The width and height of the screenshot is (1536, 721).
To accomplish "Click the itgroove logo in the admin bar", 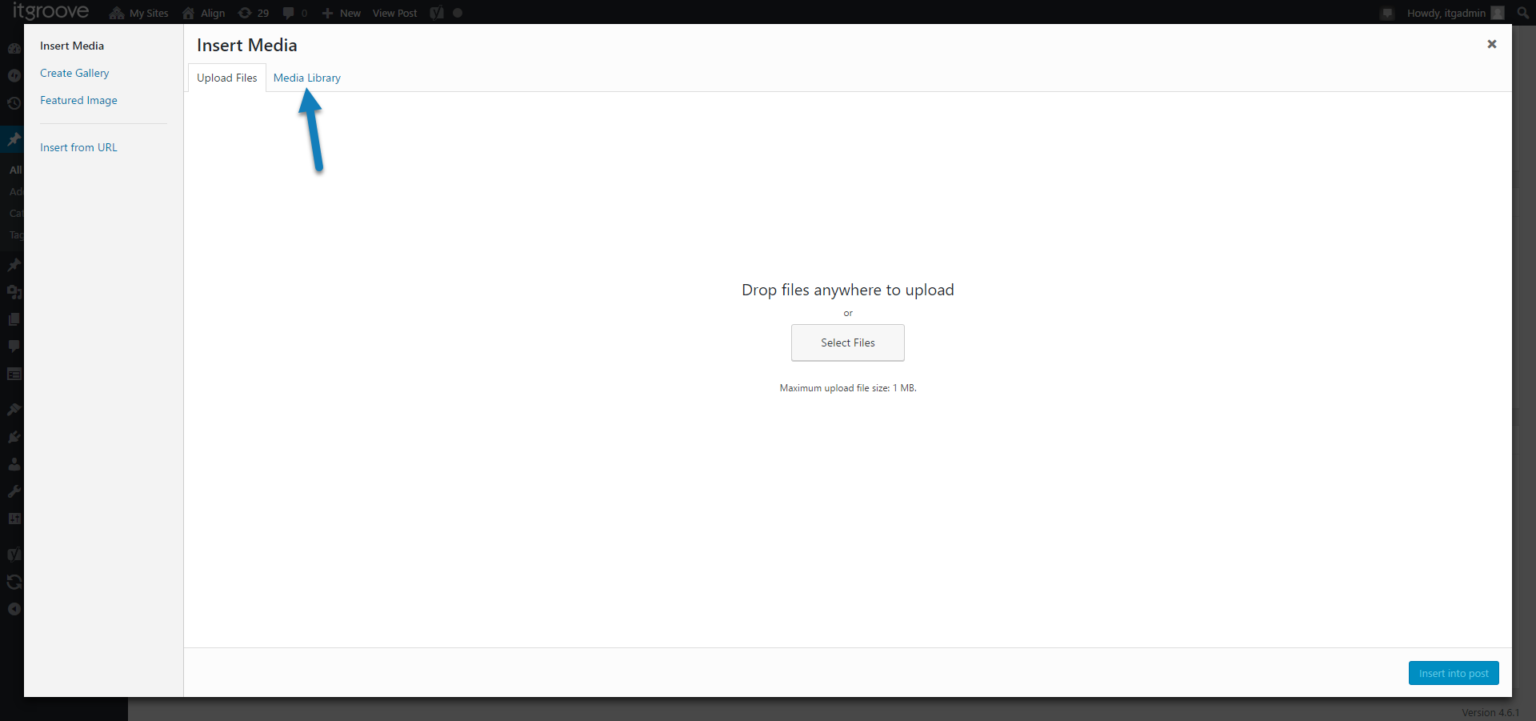I will pyautogui.click(x=50, y=11).
